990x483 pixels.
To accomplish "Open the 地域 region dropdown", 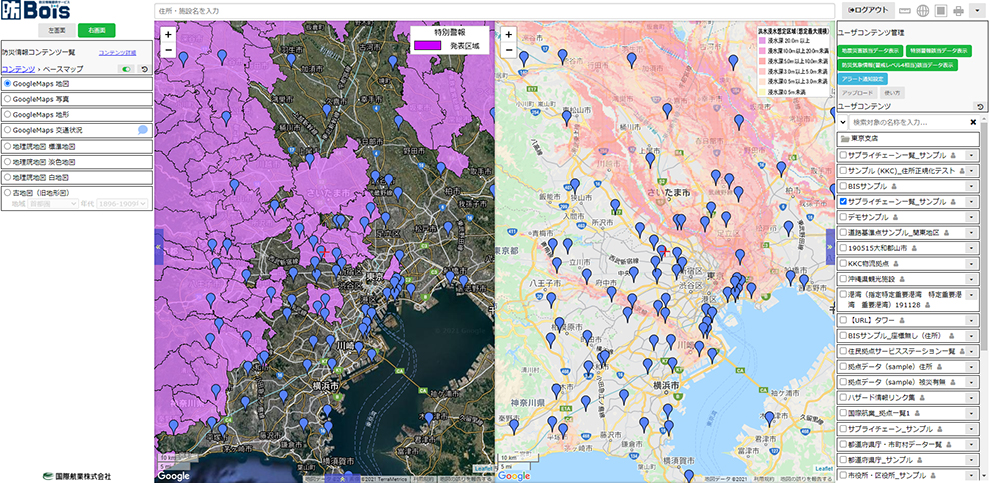I will coord(53,204).
